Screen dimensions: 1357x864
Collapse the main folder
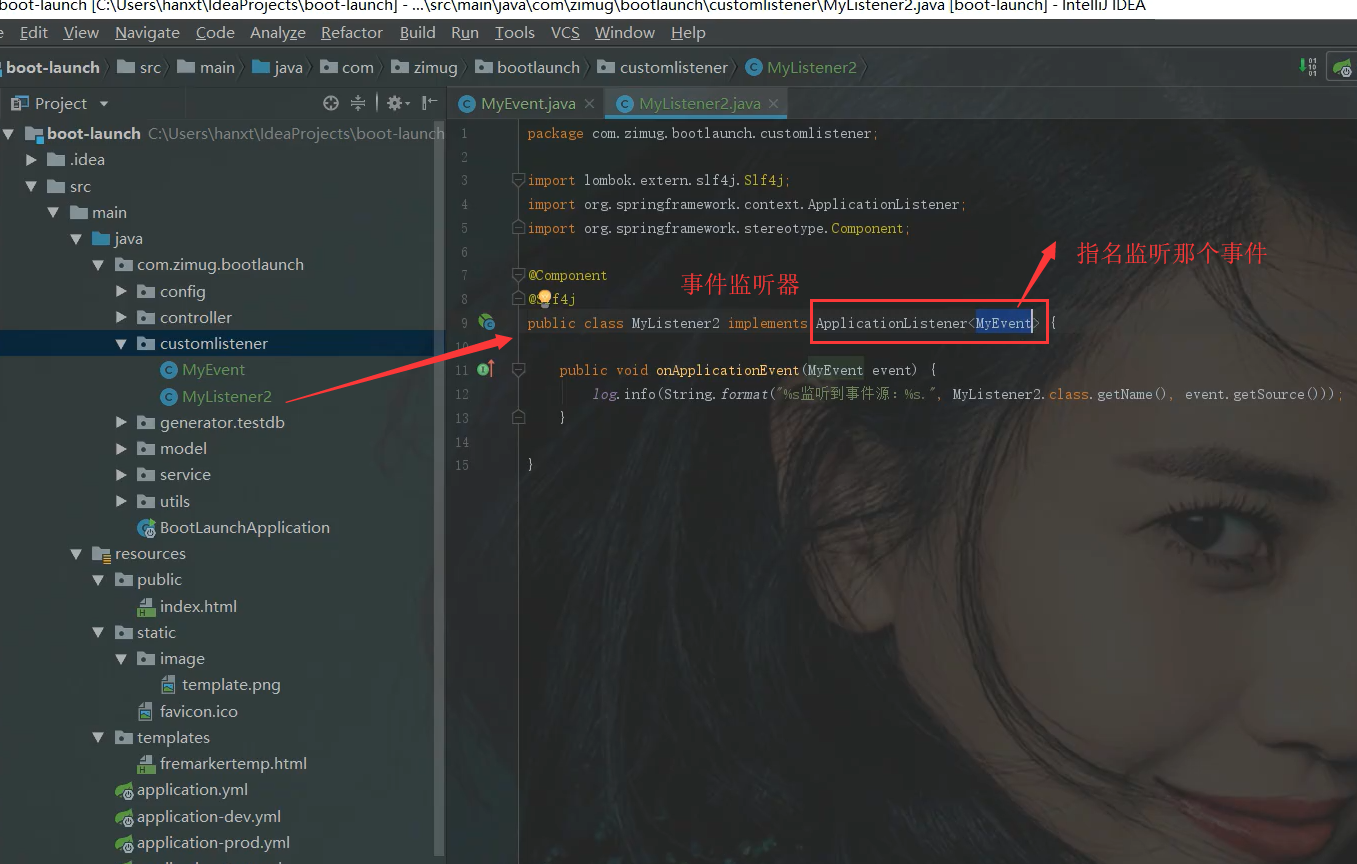tap(54, 212)
